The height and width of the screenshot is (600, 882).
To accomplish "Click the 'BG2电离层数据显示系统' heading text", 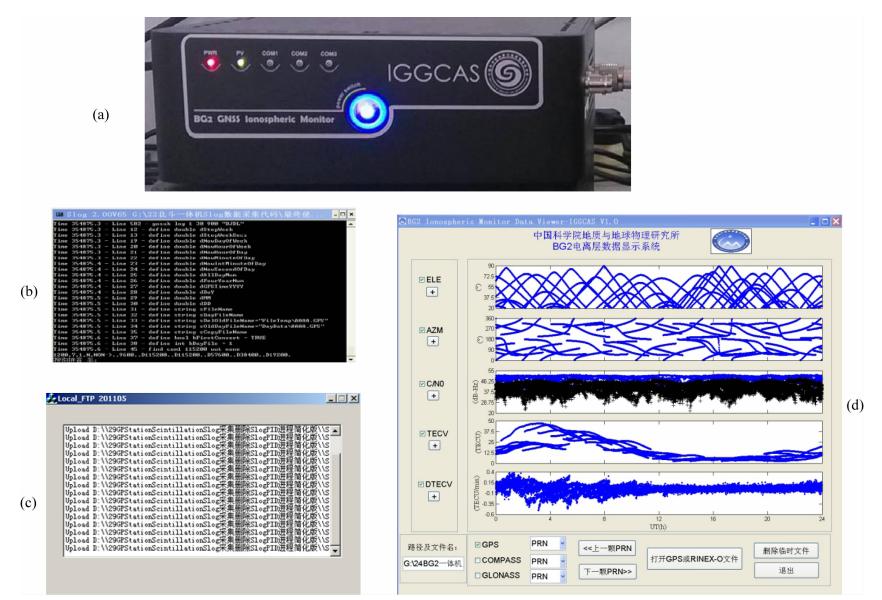I will tap(606, 247).
